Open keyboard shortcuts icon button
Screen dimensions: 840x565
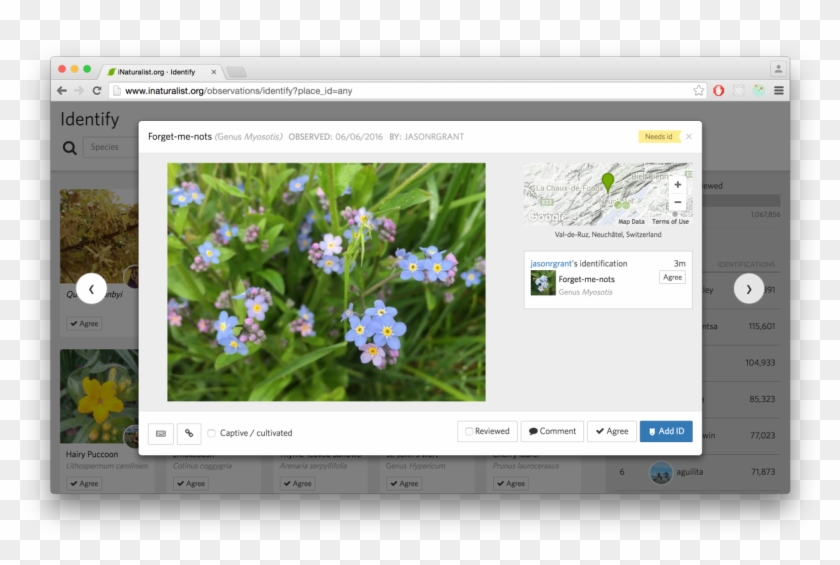[160, 433]
